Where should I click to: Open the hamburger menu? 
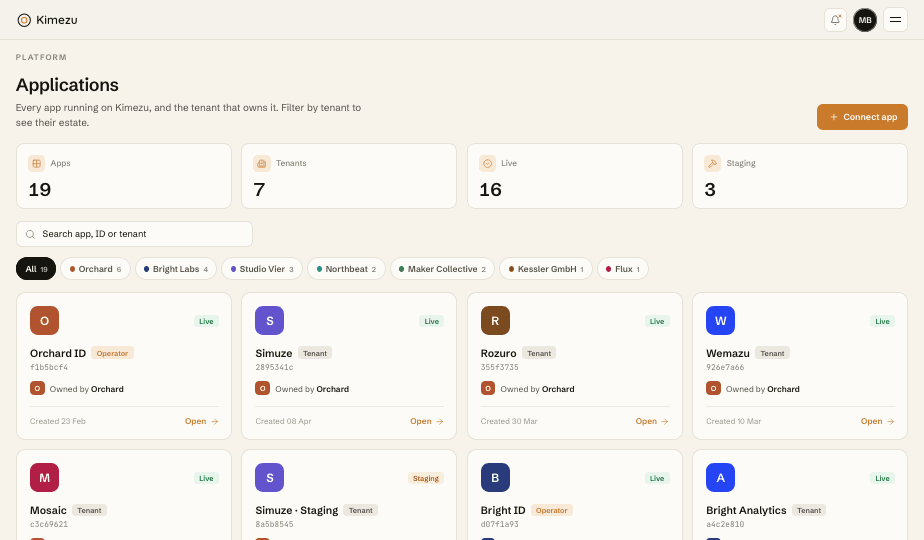(895, 20)
